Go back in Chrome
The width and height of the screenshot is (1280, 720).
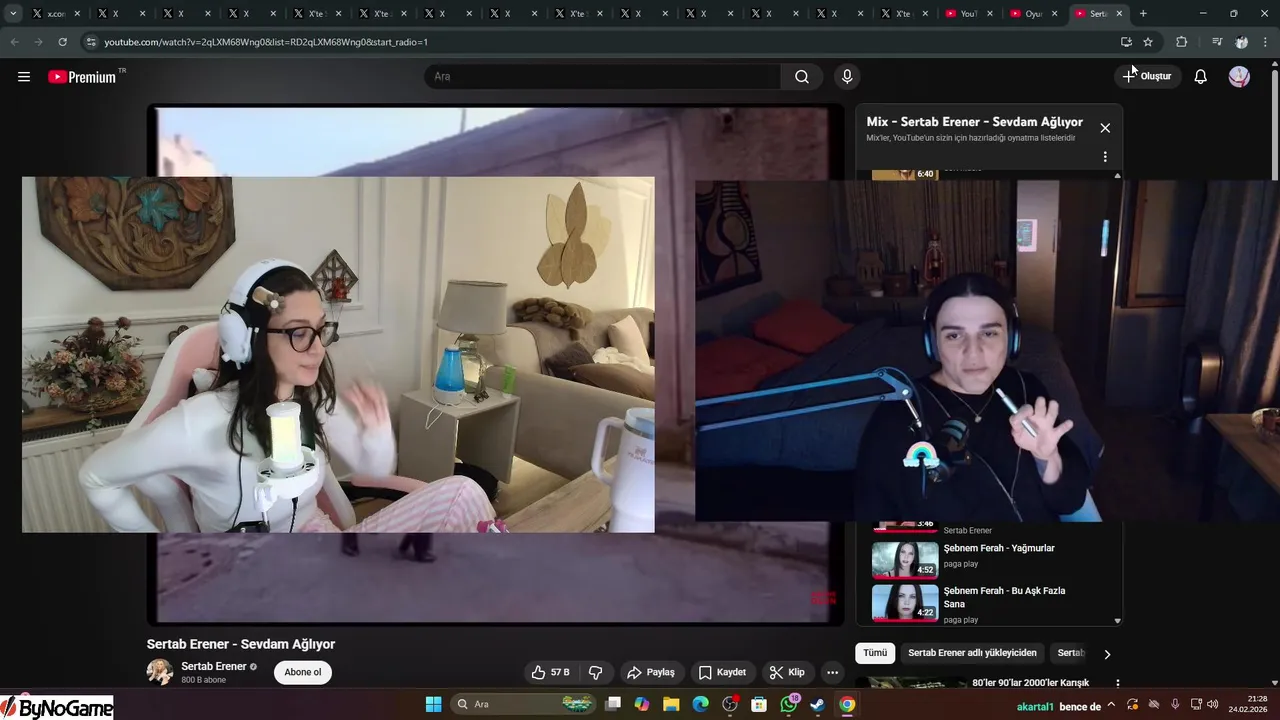(14, 42)
